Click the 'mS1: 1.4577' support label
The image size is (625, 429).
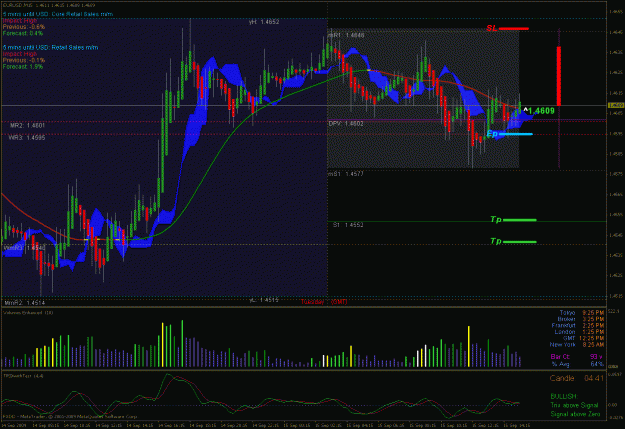coord(346,174)
